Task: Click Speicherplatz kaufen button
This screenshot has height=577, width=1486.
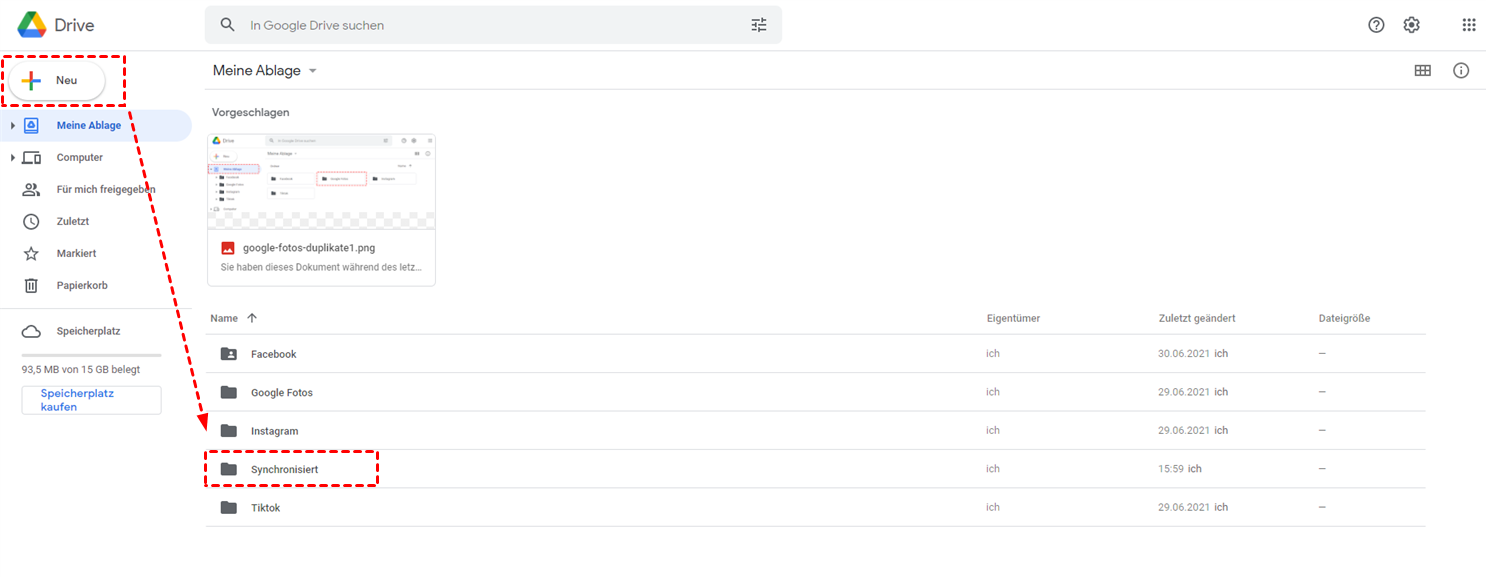Action: [91, 400]
